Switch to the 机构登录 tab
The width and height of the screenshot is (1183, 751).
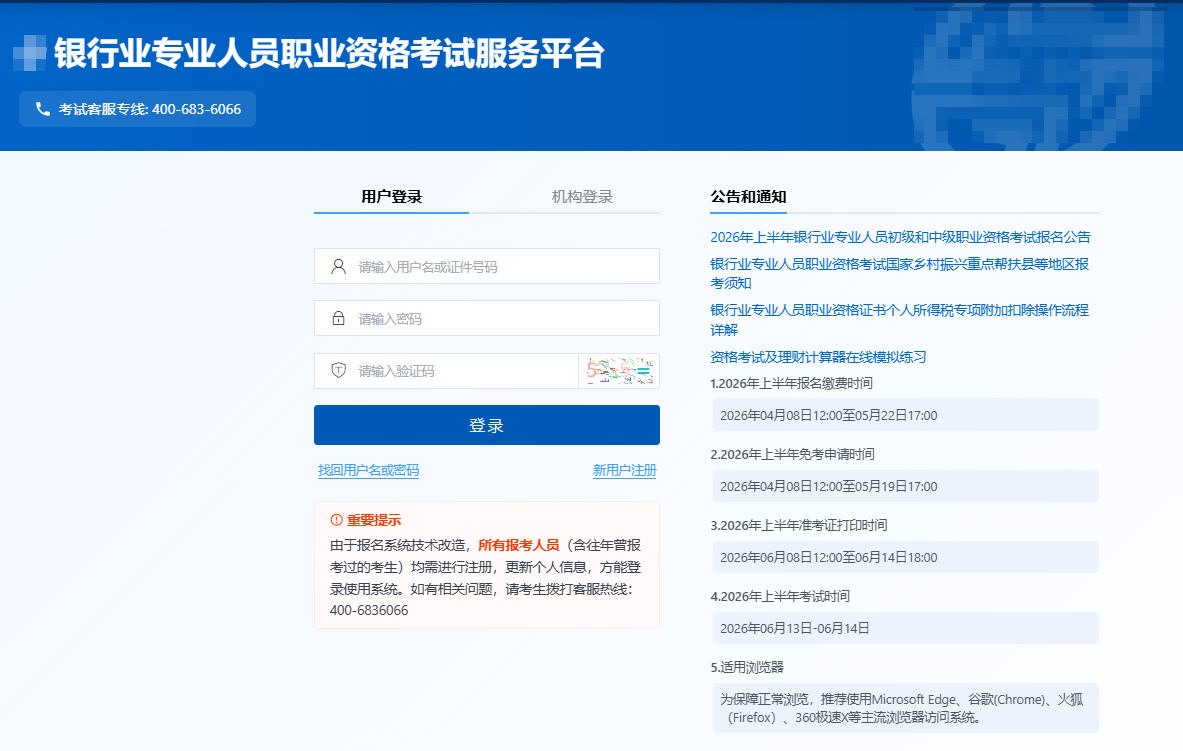coord(582,197)
